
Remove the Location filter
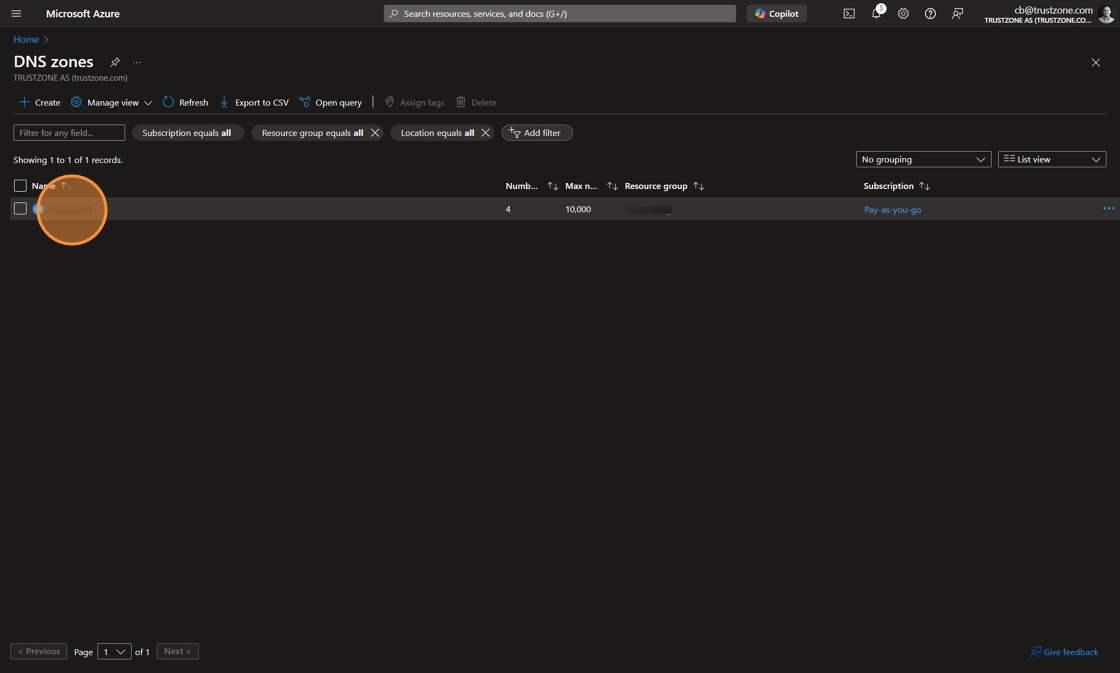tap(486, 133)
